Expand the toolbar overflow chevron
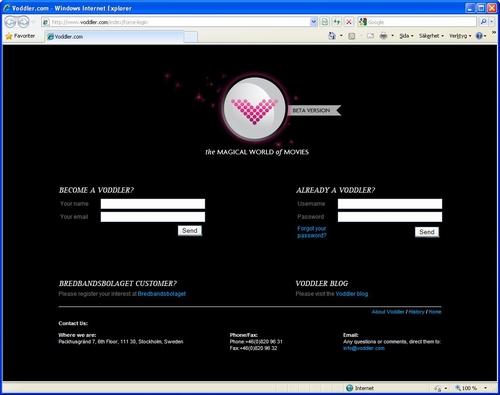Viewport: 500px width, 395px height. (x=494, y=32)
